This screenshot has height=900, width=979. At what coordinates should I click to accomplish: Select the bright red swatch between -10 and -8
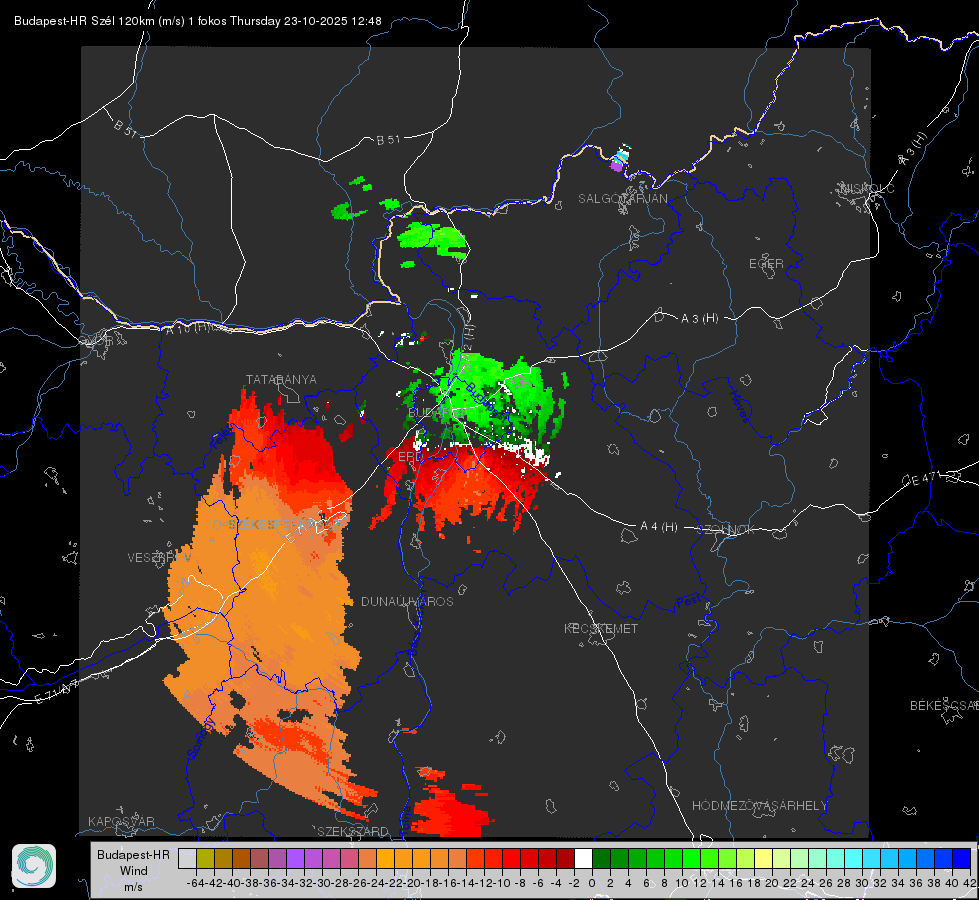pos(511,858)
